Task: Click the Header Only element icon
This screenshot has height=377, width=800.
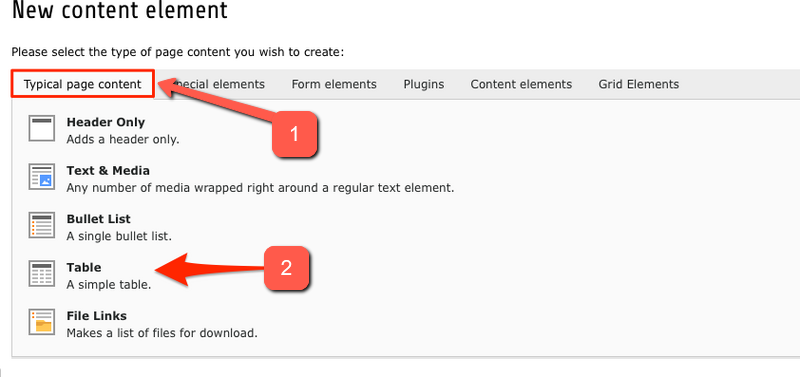Action: coord(41,129)
